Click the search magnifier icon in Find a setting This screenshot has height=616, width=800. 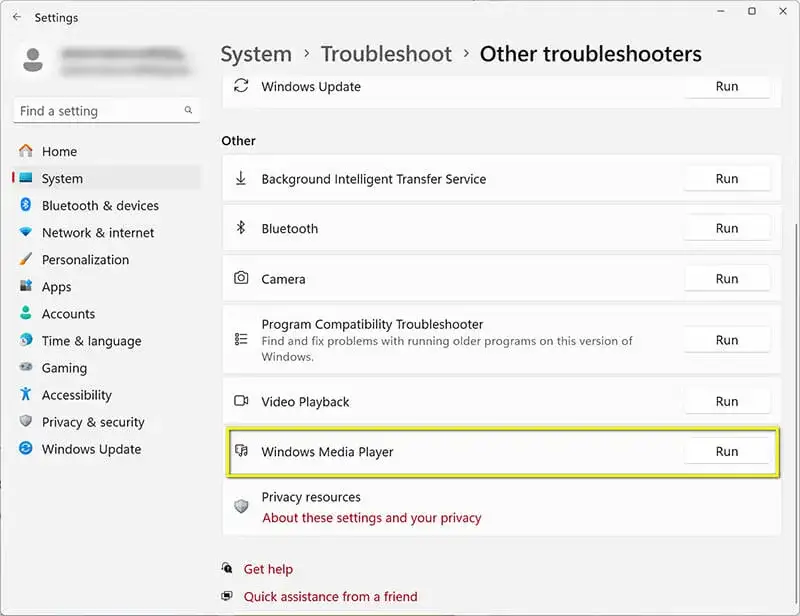187,110
